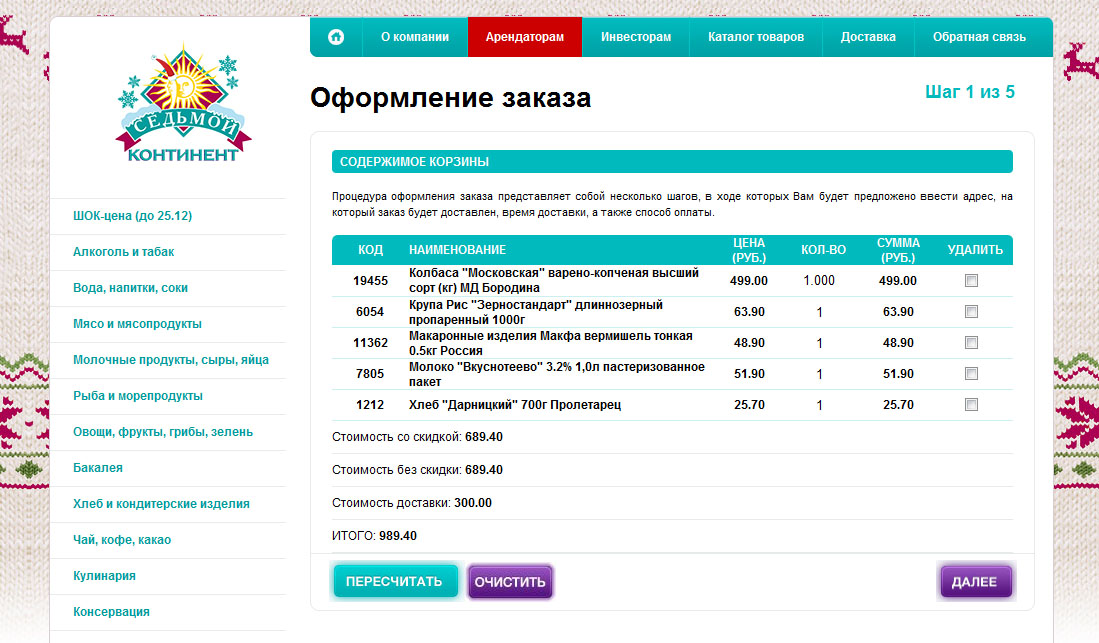This screenshot has height=643, width=1099.
Task: Edit quantity field for Молоко Вкуснотеево row
Action: [819, 374]
